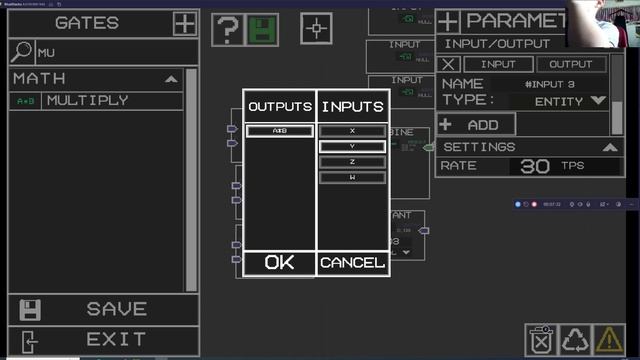Click the trash delete icon
This screenshot has width=640, height=360.
[541, 340]
